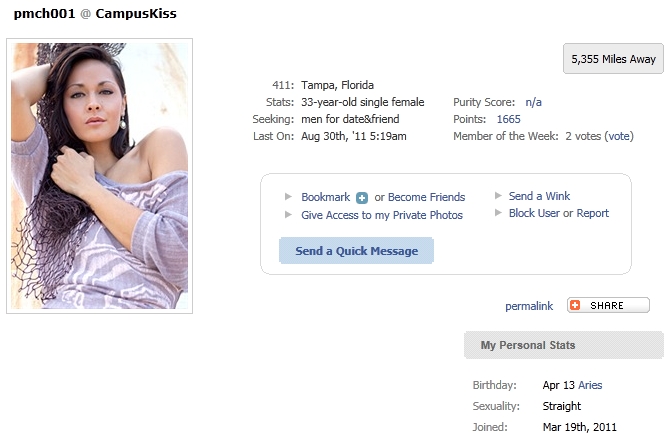Click the SHARE button
The height and width of the screenshot is (439, 668).
click(608, 305)
